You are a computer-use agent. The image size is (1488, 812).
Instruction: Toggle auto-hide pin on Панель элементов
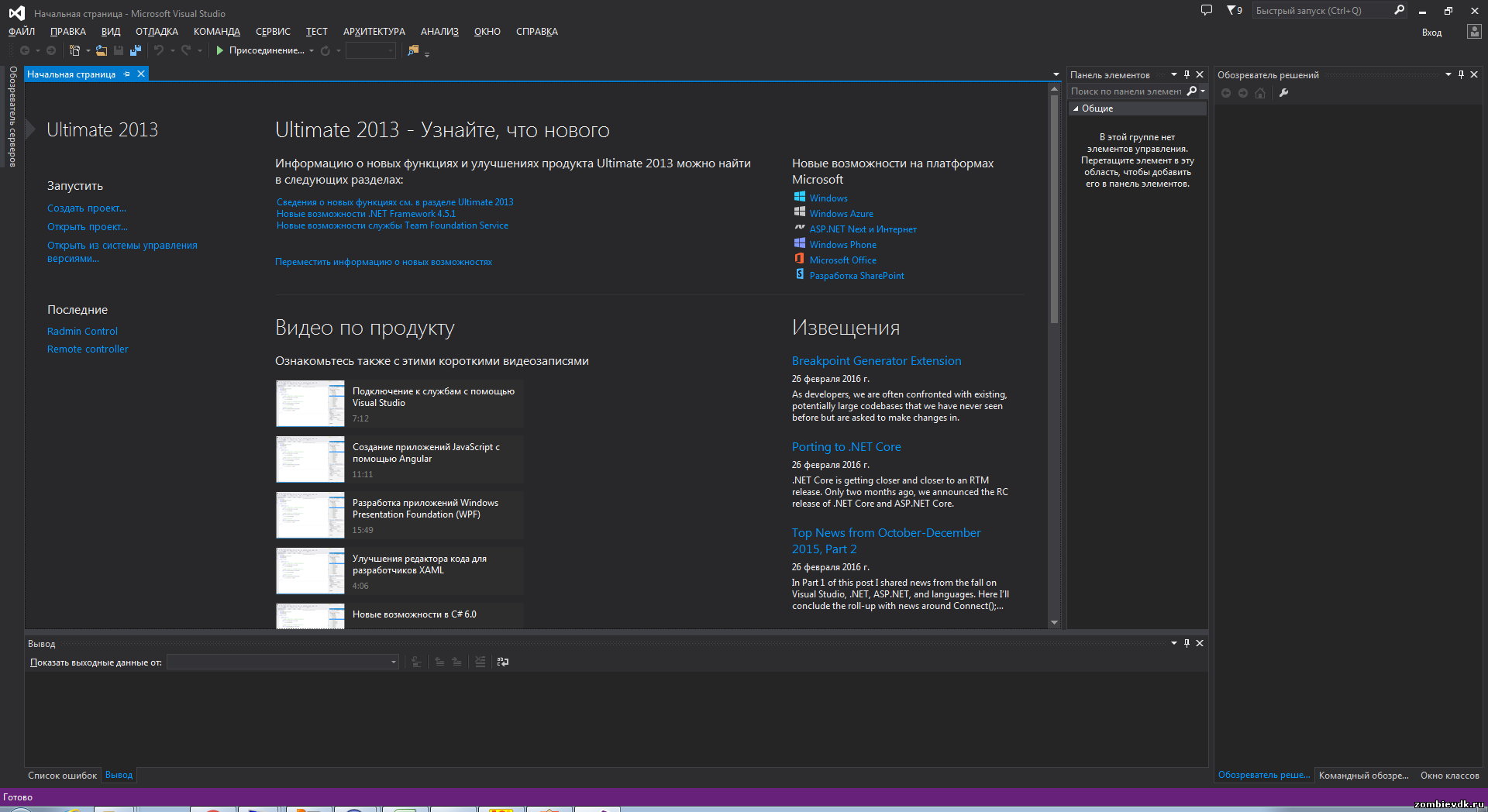coord(1187,74)
